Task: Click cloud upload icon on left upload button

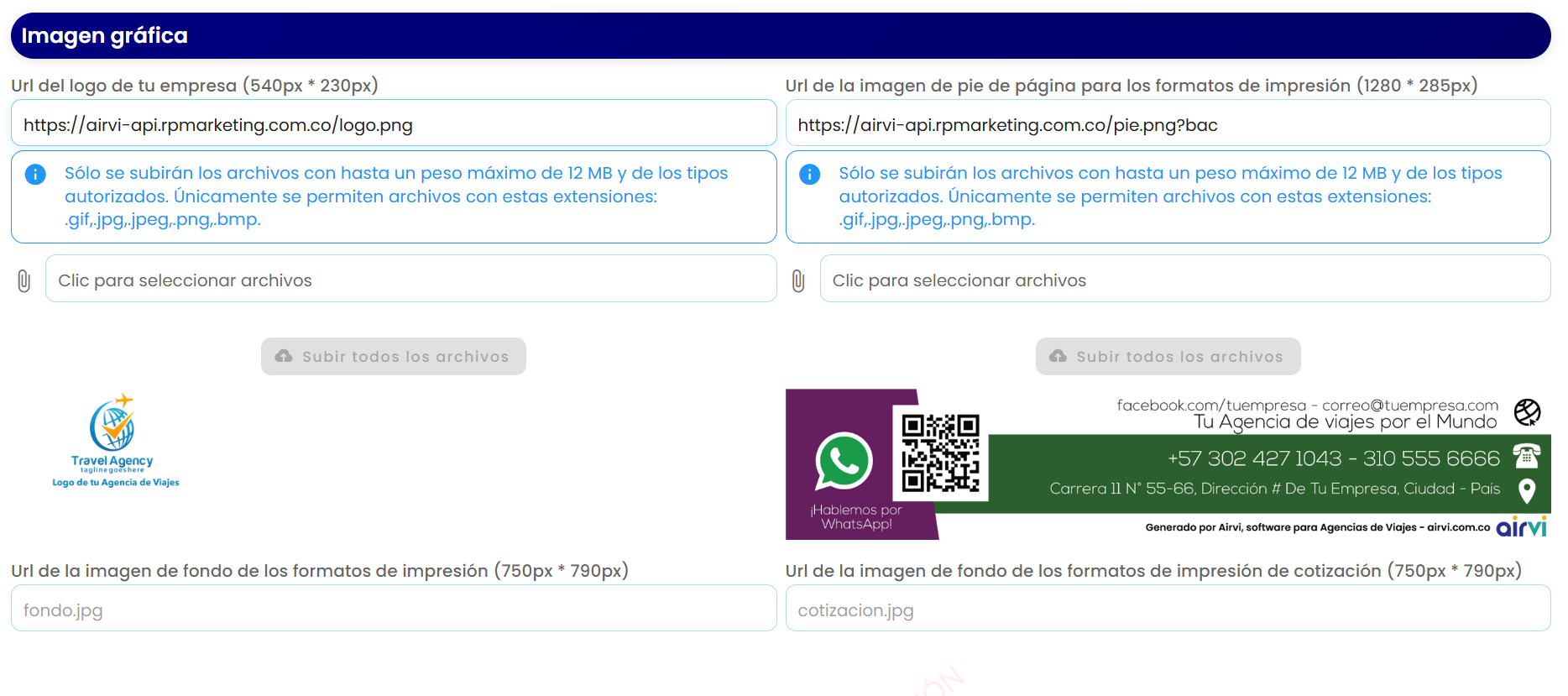Action: pos(284,356)
